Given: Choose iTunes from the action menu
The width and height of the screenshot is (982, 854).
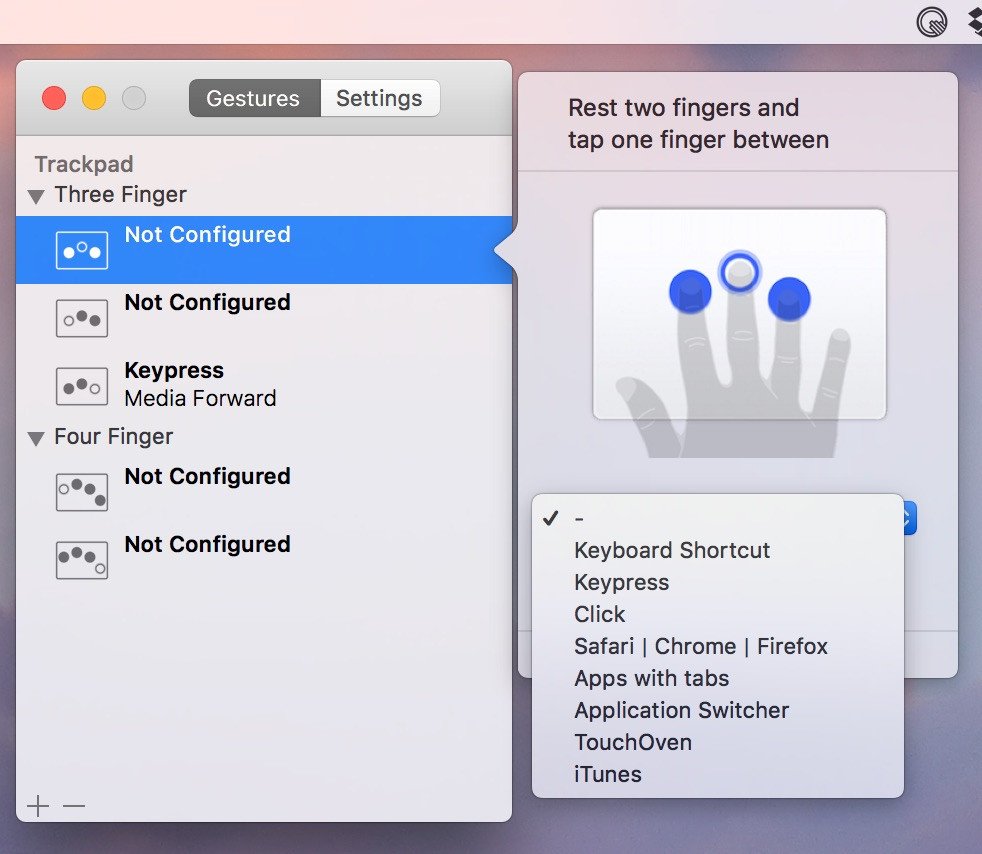Looking at the screenshot, I should click(x=718, y=774).
